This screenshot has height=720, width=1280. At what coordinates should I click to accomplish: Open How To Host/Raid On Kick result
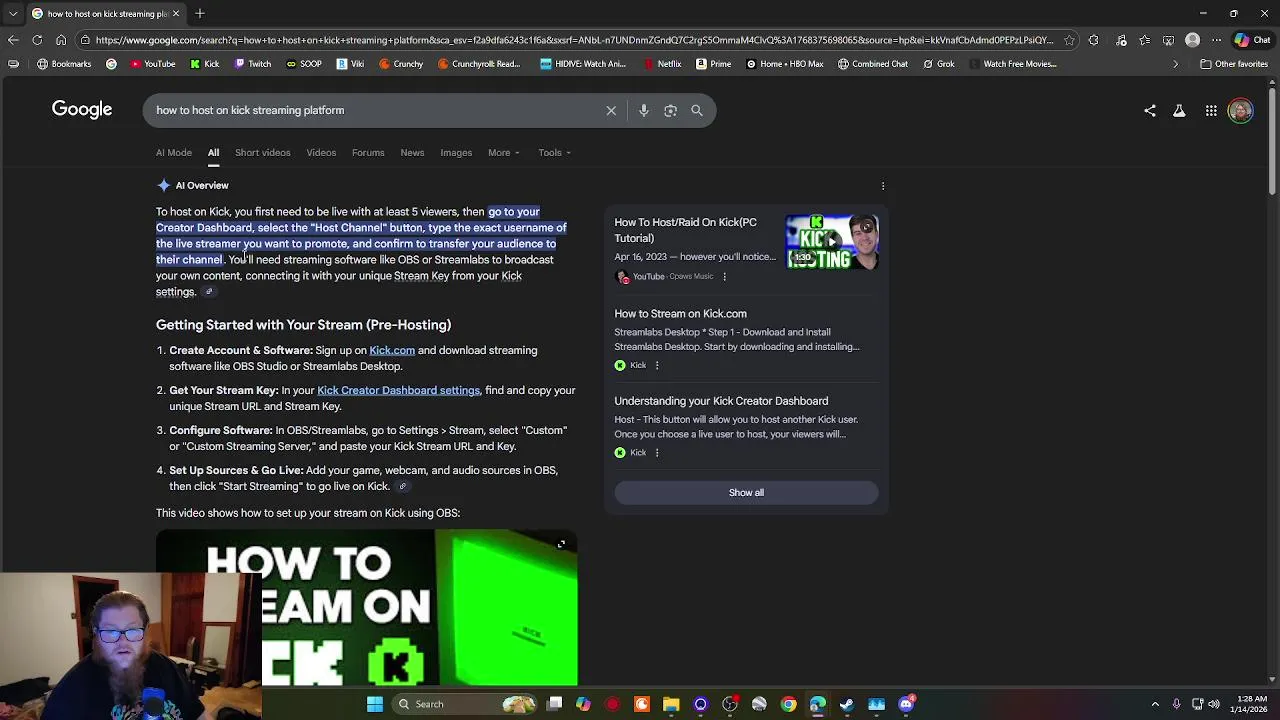click(686, 231)
